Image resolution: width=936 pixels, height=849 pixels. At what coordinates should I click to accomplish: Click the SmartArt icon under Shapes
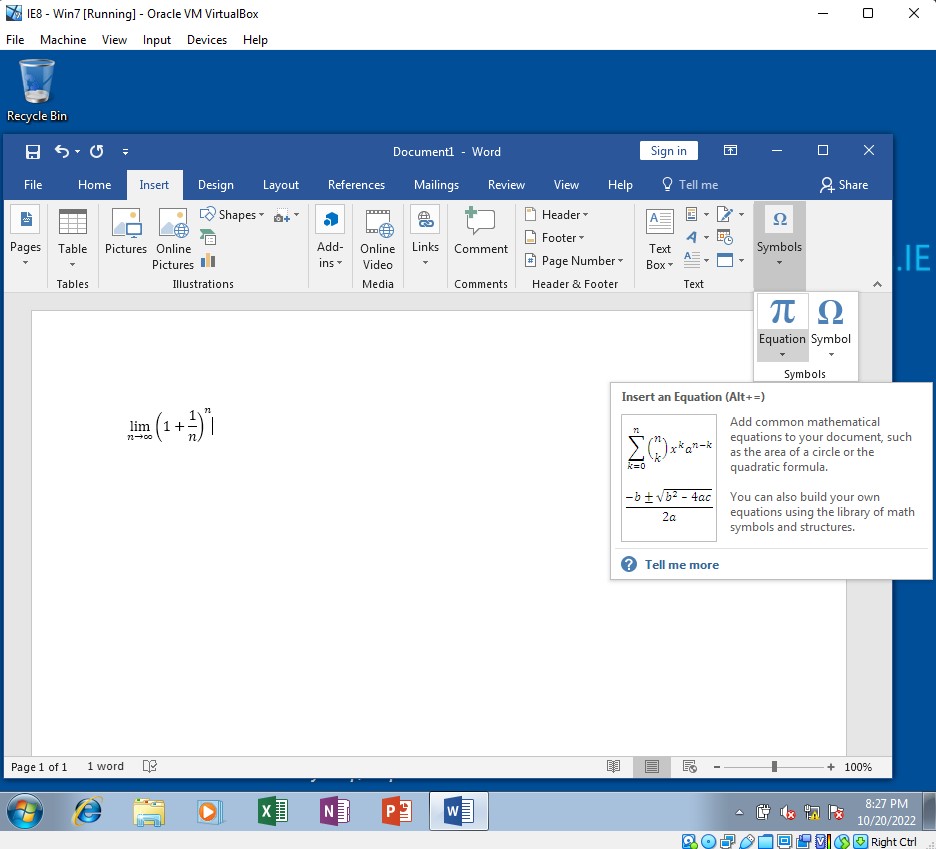tap(208, 237)
